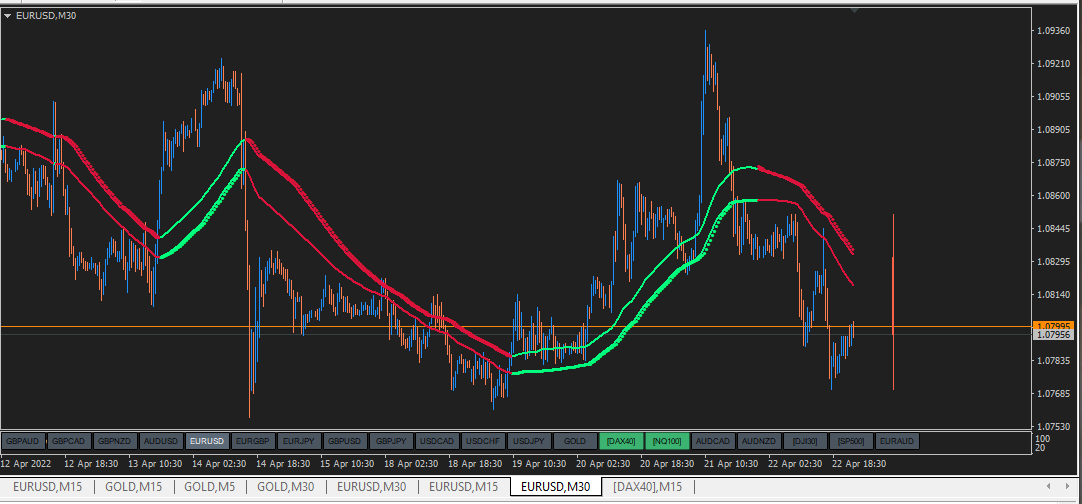Click the [DJI30] symbol button
The width and height of the screenshot is (1082, 504).
(x=805, y=441)
